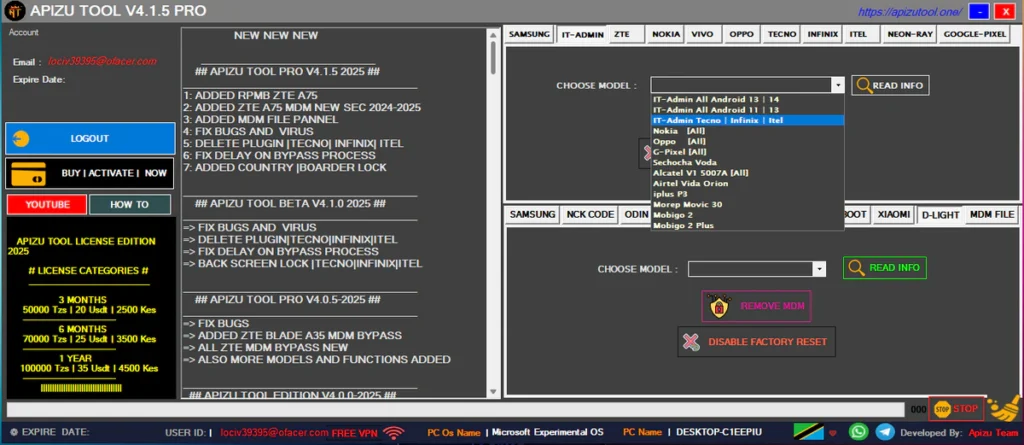Open the NEON-RAY tab
The height and width of the screenshot is (445, 1024).
910,34
